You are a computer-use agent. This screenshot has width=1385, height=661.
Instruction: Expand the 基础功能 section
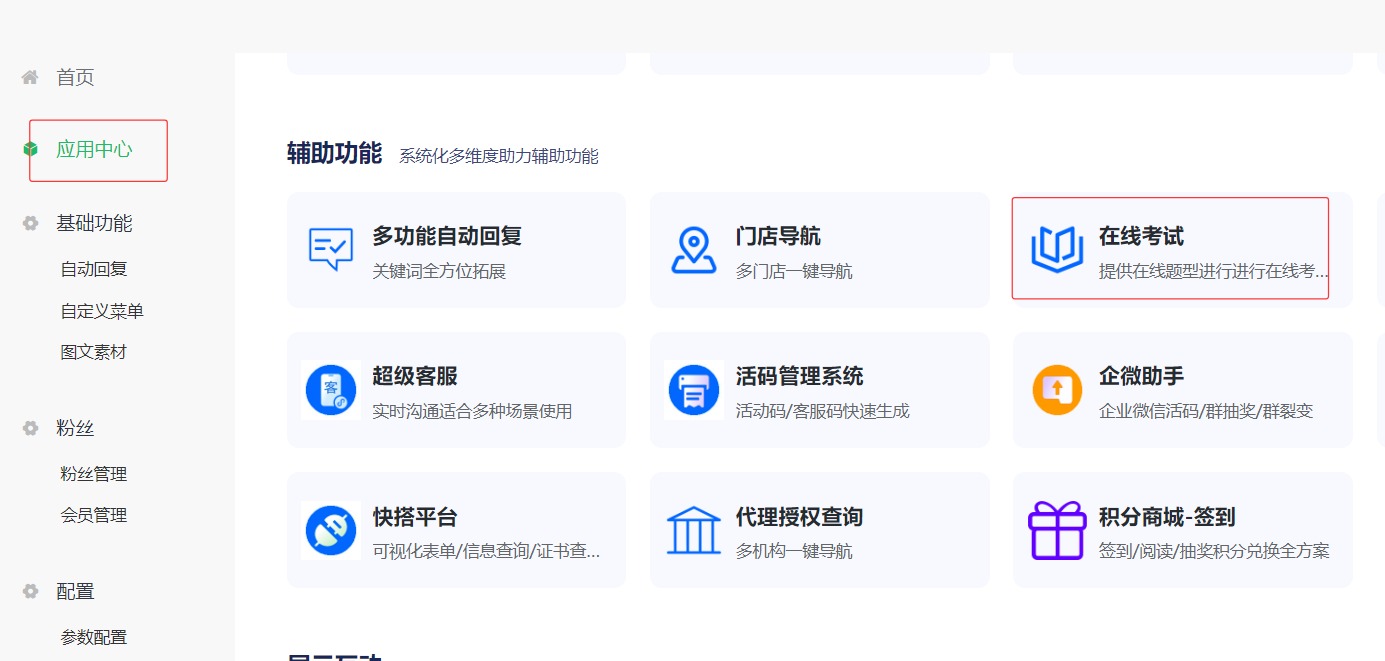(x=94, y=223)
